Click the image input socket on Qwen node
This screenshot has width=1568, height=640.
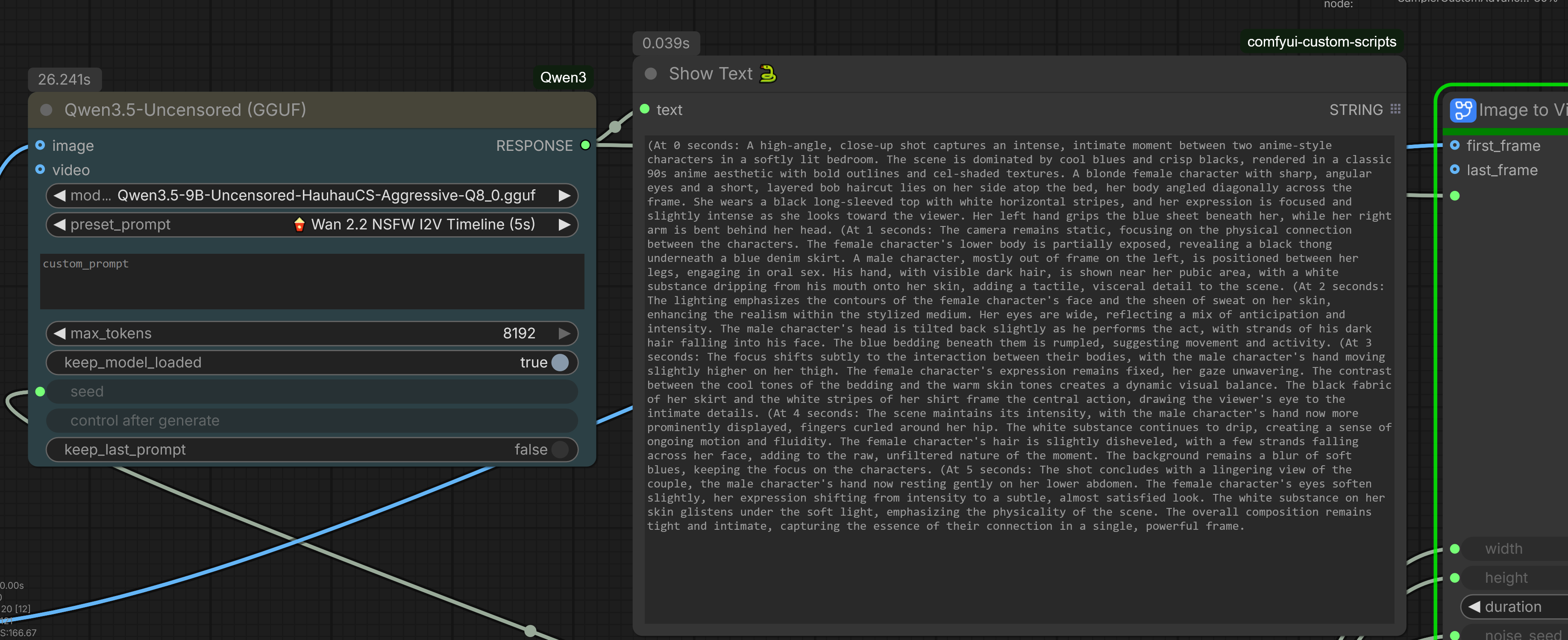pos(40,145)
